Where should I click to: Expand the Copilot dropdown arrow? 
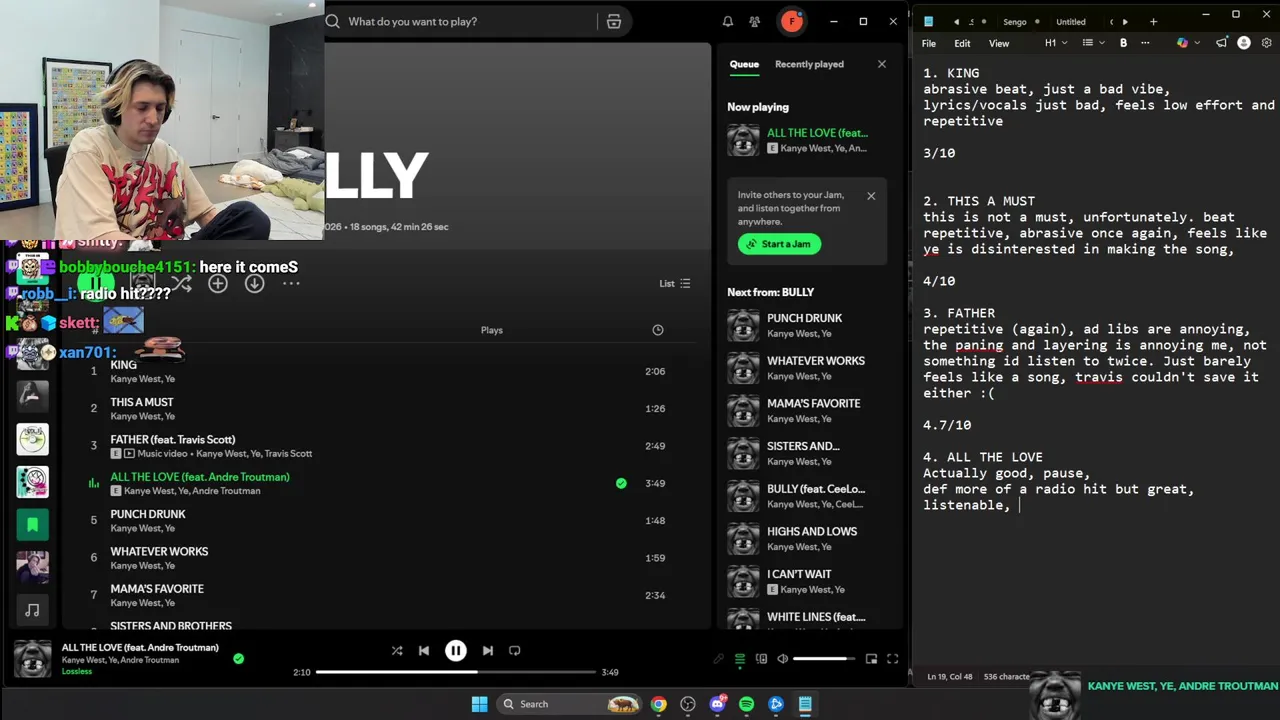click(1196, 43)
